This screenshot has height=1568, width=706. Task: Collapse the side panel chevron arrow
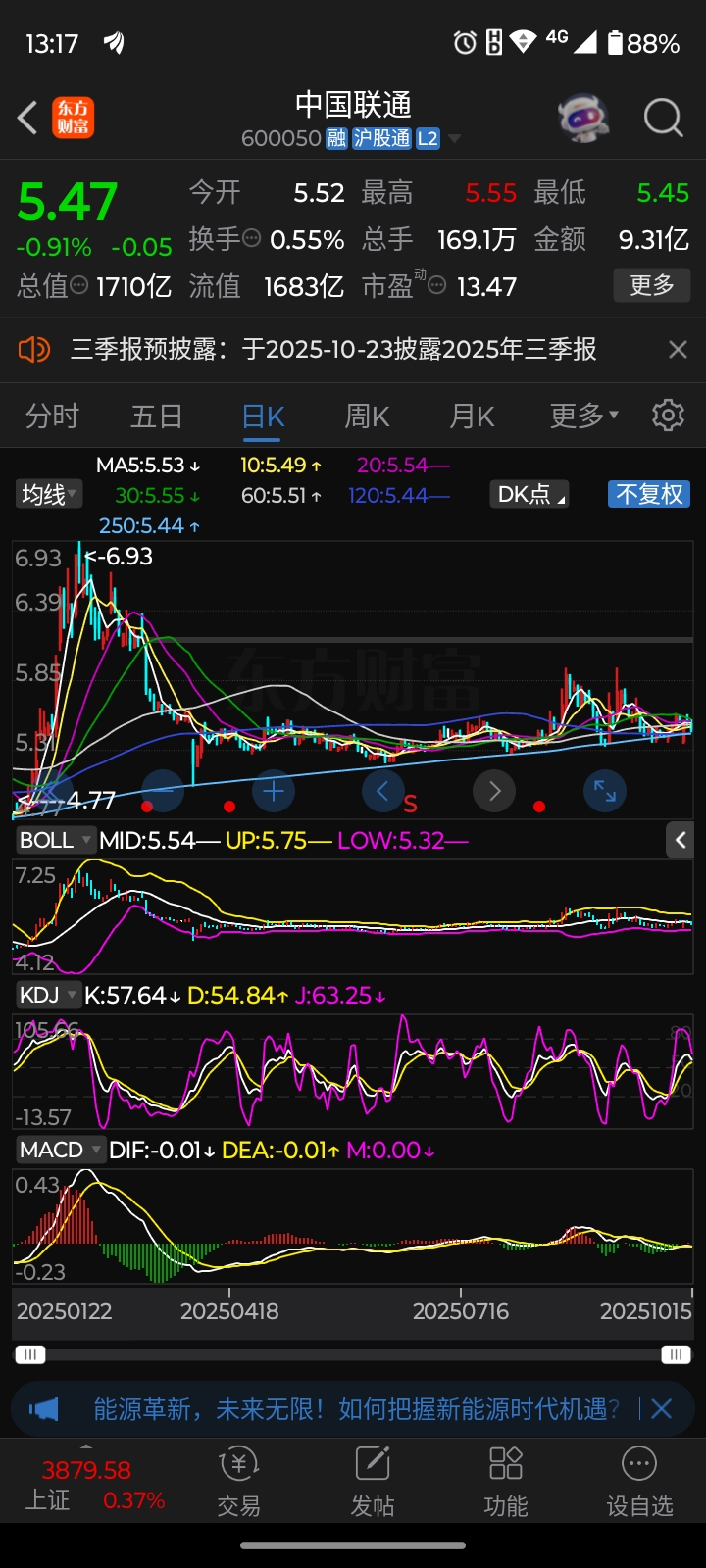pos(681,840)
